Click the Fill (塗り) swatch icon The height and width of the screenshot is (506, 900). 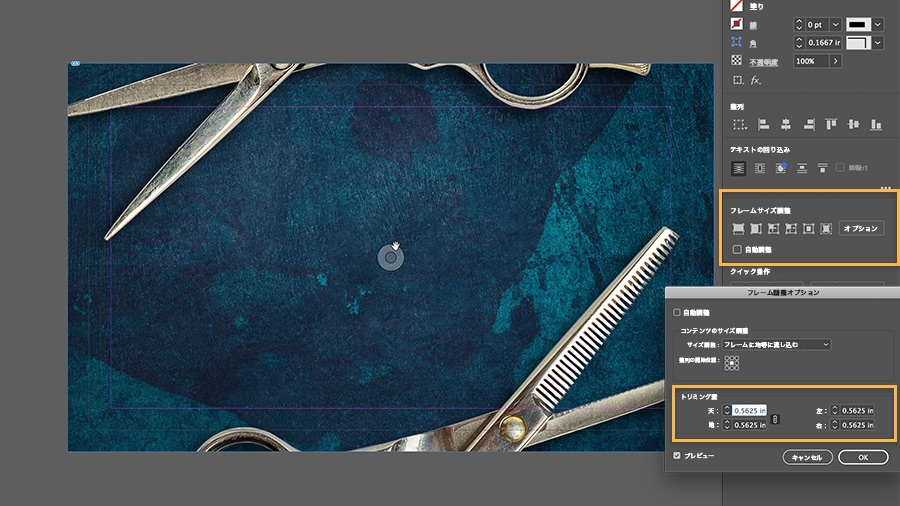736,6
